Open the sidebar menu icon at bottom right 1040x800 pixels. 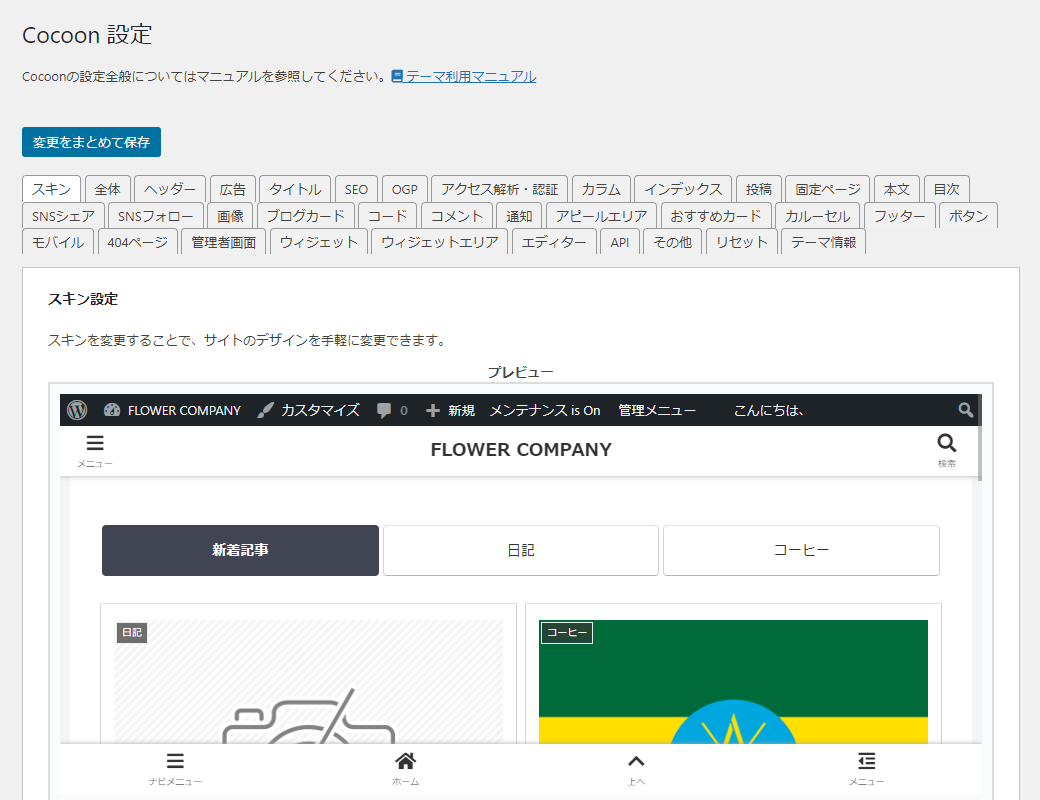pos(866,762)
